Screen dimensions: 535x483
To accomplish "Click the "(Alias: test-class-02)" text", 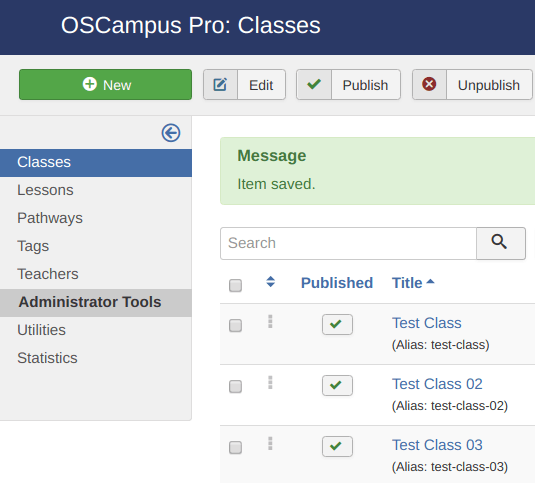I will click(x=450, y=406).
